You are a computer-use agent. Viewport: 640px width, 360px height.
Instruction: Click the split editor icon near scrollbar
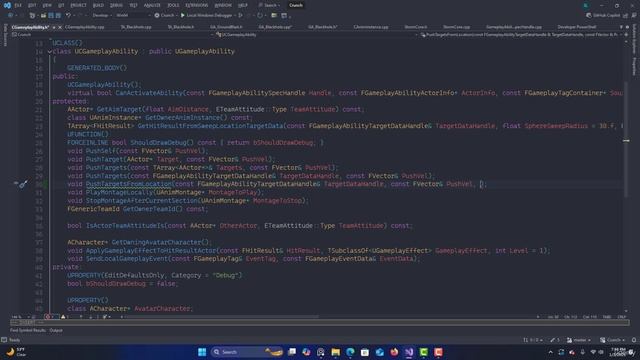[x=626, y=35]
